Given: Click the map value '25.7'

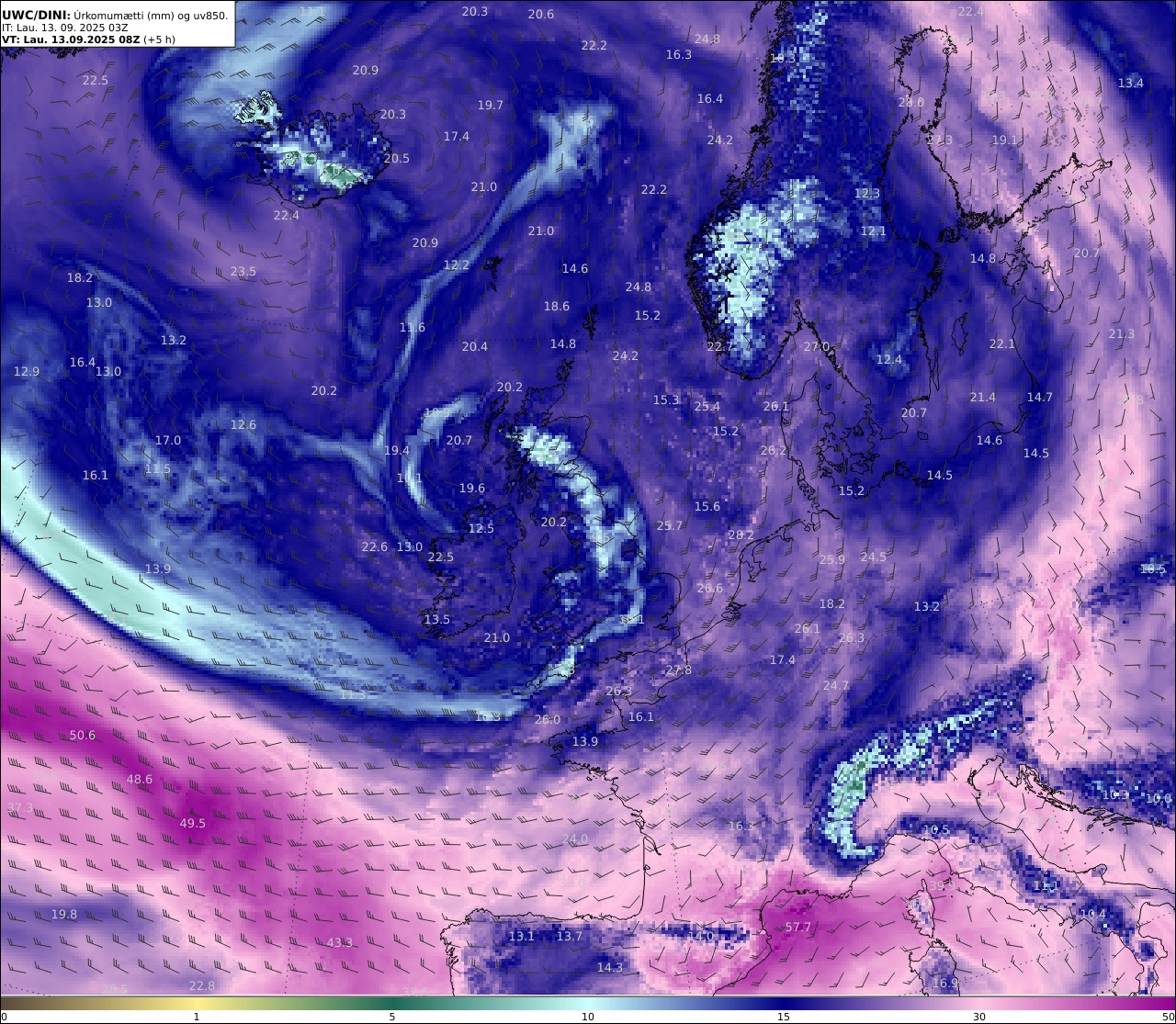Looking at the screenshot, I should pyautogui.click(x=670, y=526).
